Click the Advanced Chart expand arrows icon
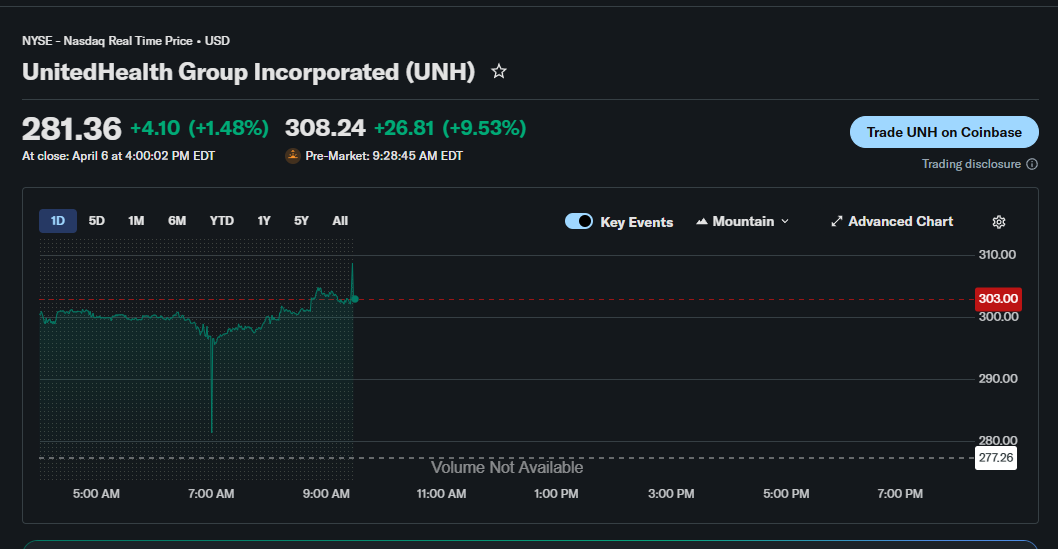The height and width of the screenshot is (549, 1058). (837, 221)
